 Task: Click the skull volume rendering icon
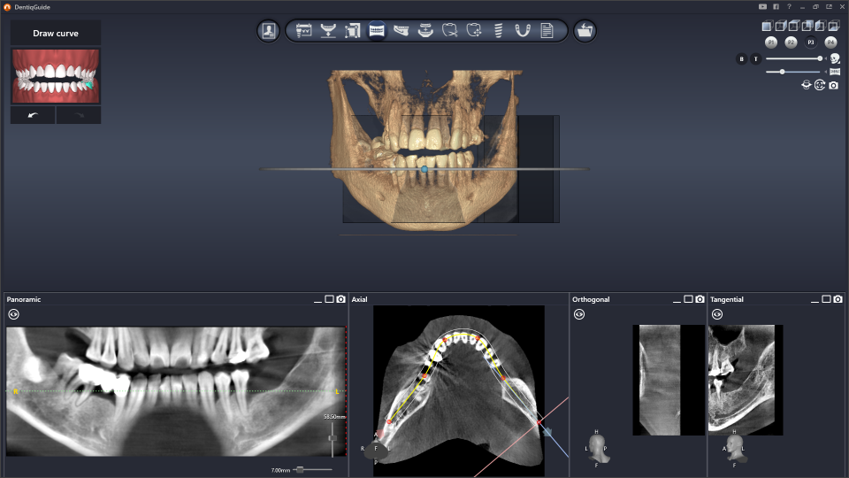[835, 58]
